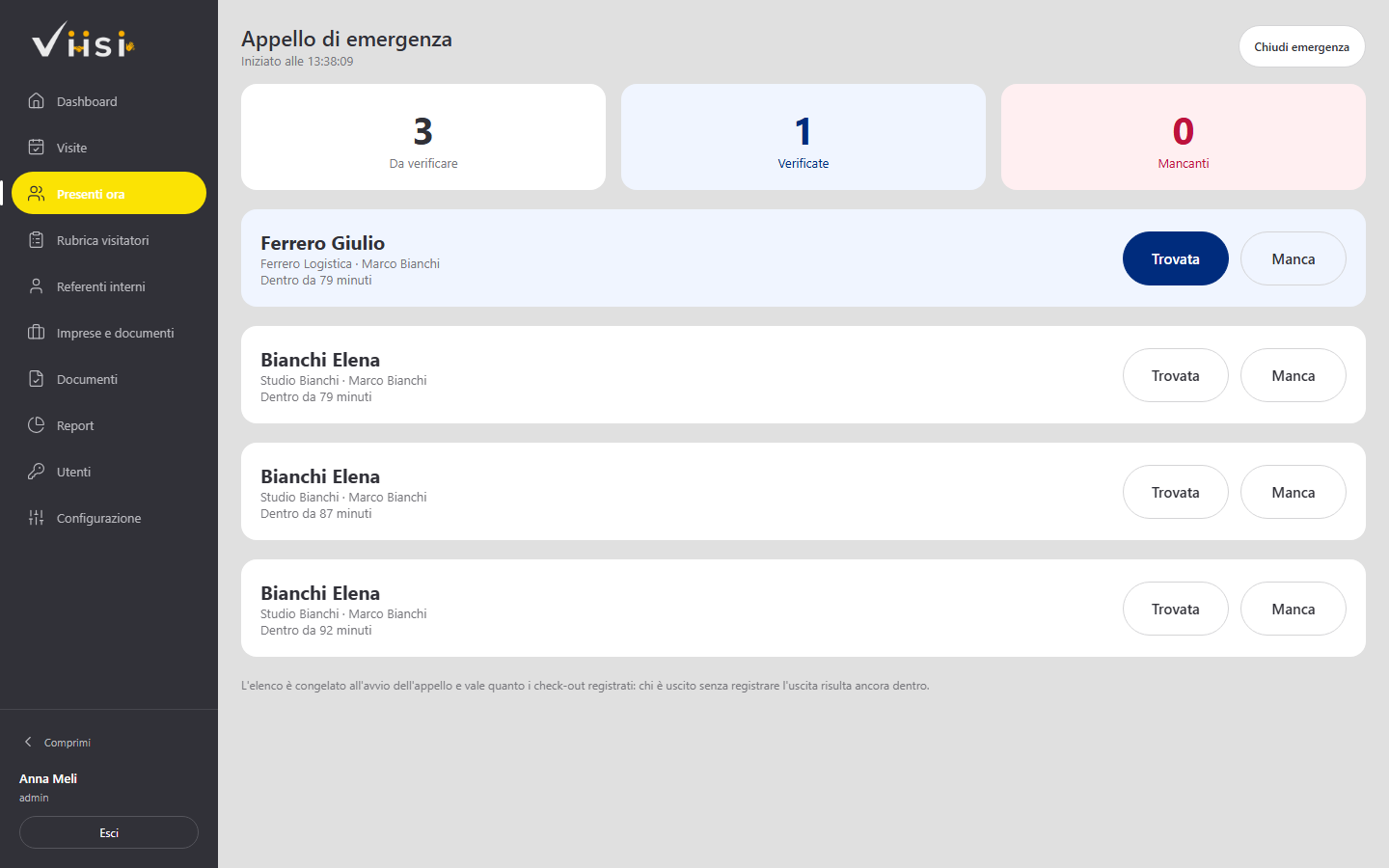
Task: Click the start time "Iniziato alle 13:38:09"
Action: point(297,61)
